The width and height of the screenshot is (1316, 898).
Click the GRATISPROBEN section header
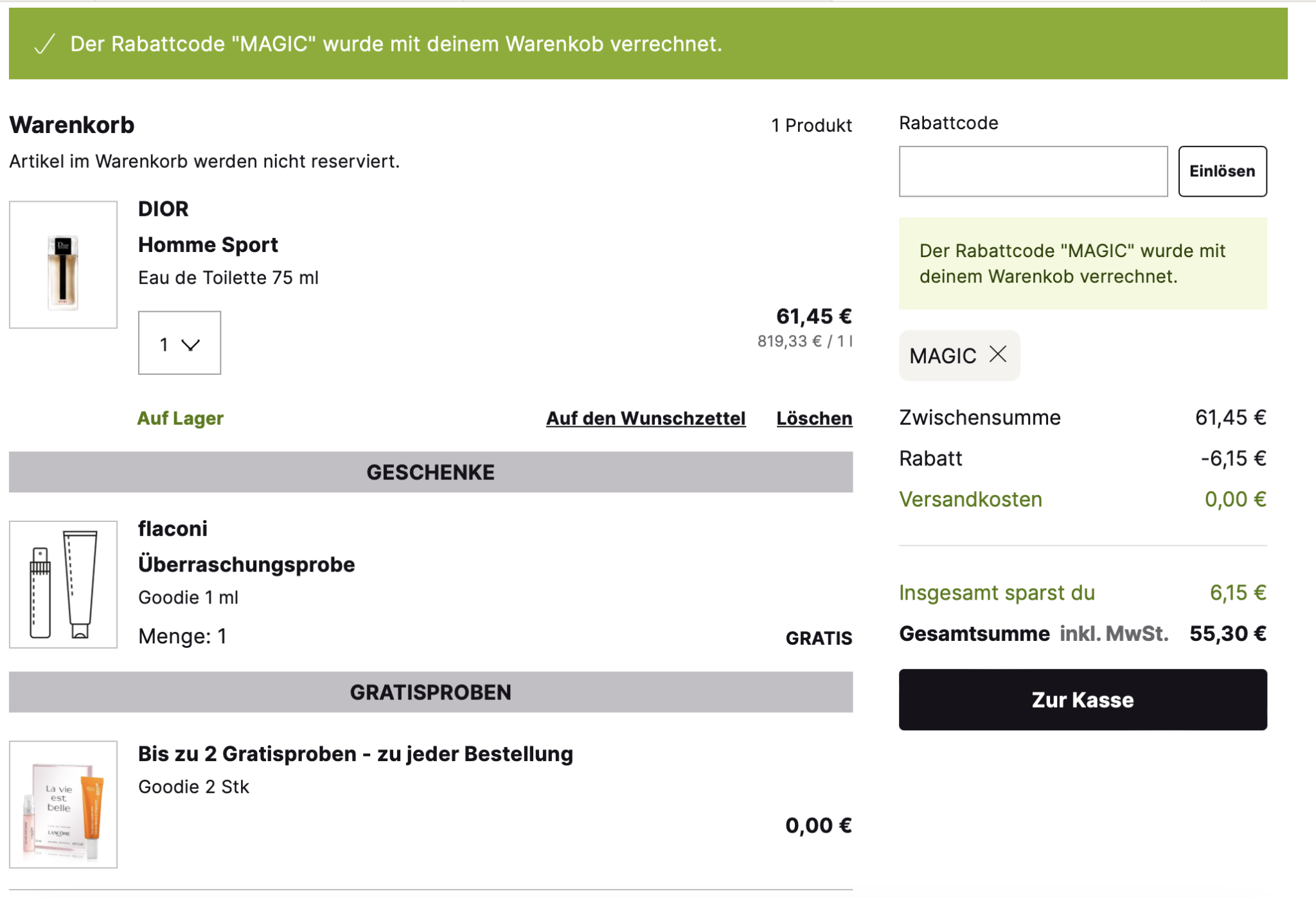point(431,692)
